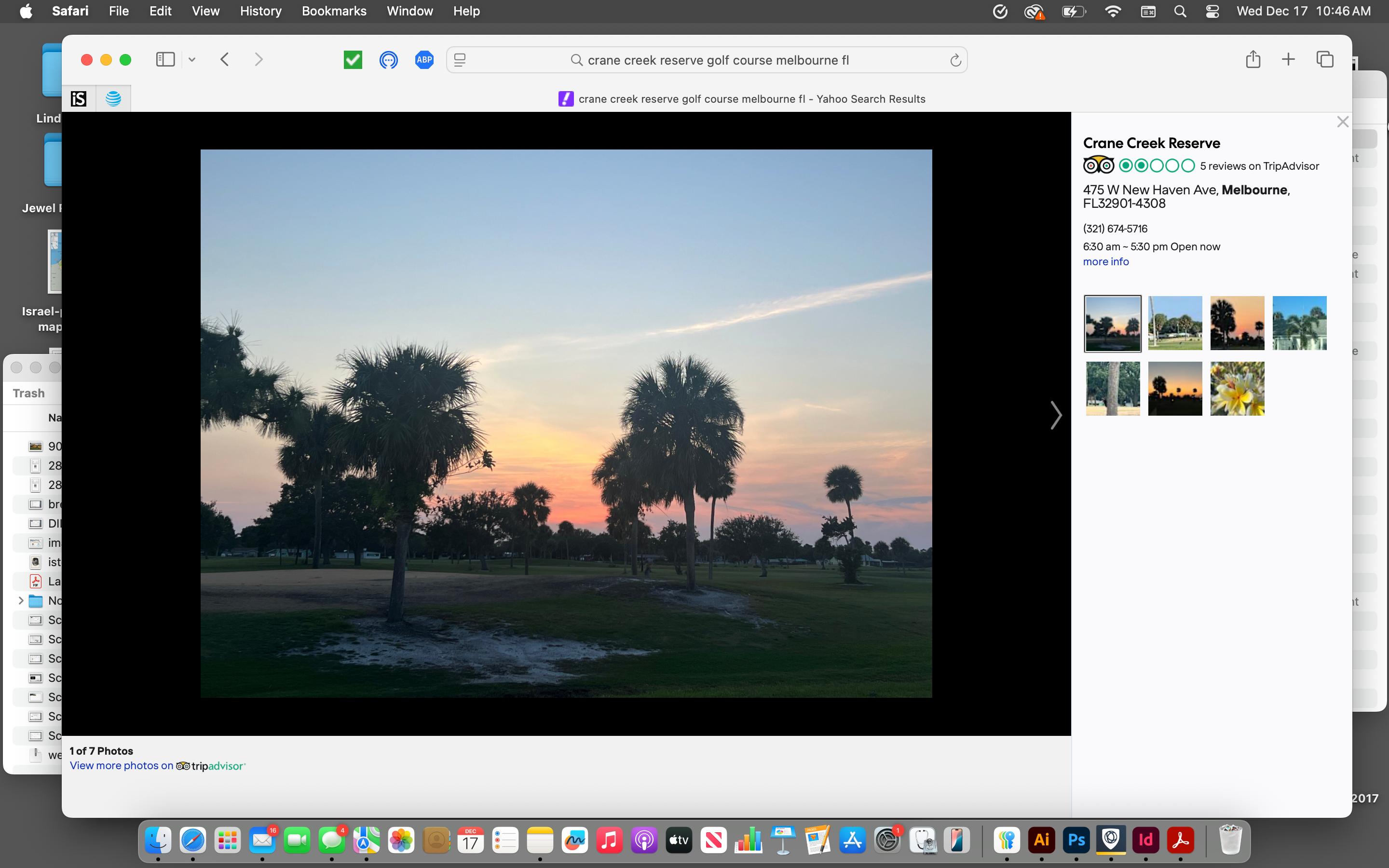Open the History menu
The width and height of the screenshot is (1389, 868).
[260, 12]
